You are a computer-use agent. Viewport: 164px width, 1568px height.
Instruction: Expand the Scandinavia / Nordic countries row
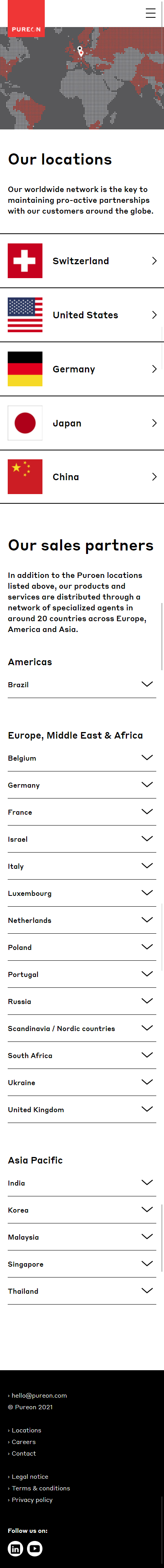82,1029
